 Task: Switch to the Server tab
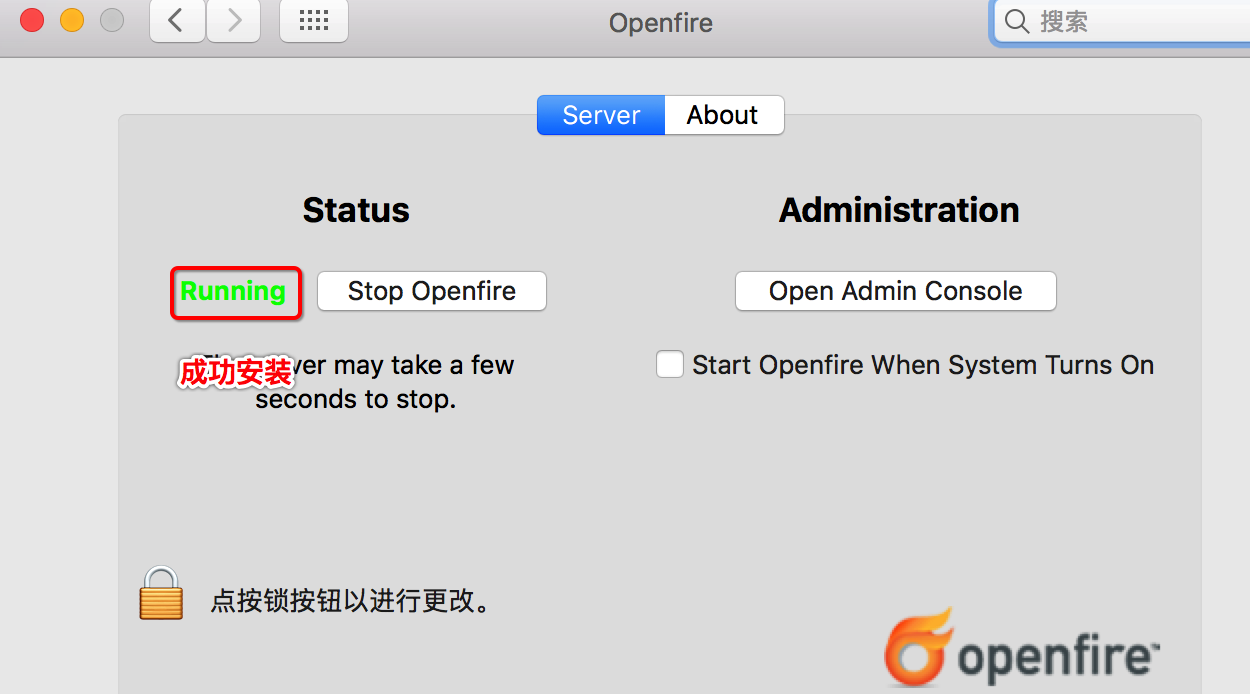tap(601, 115)
